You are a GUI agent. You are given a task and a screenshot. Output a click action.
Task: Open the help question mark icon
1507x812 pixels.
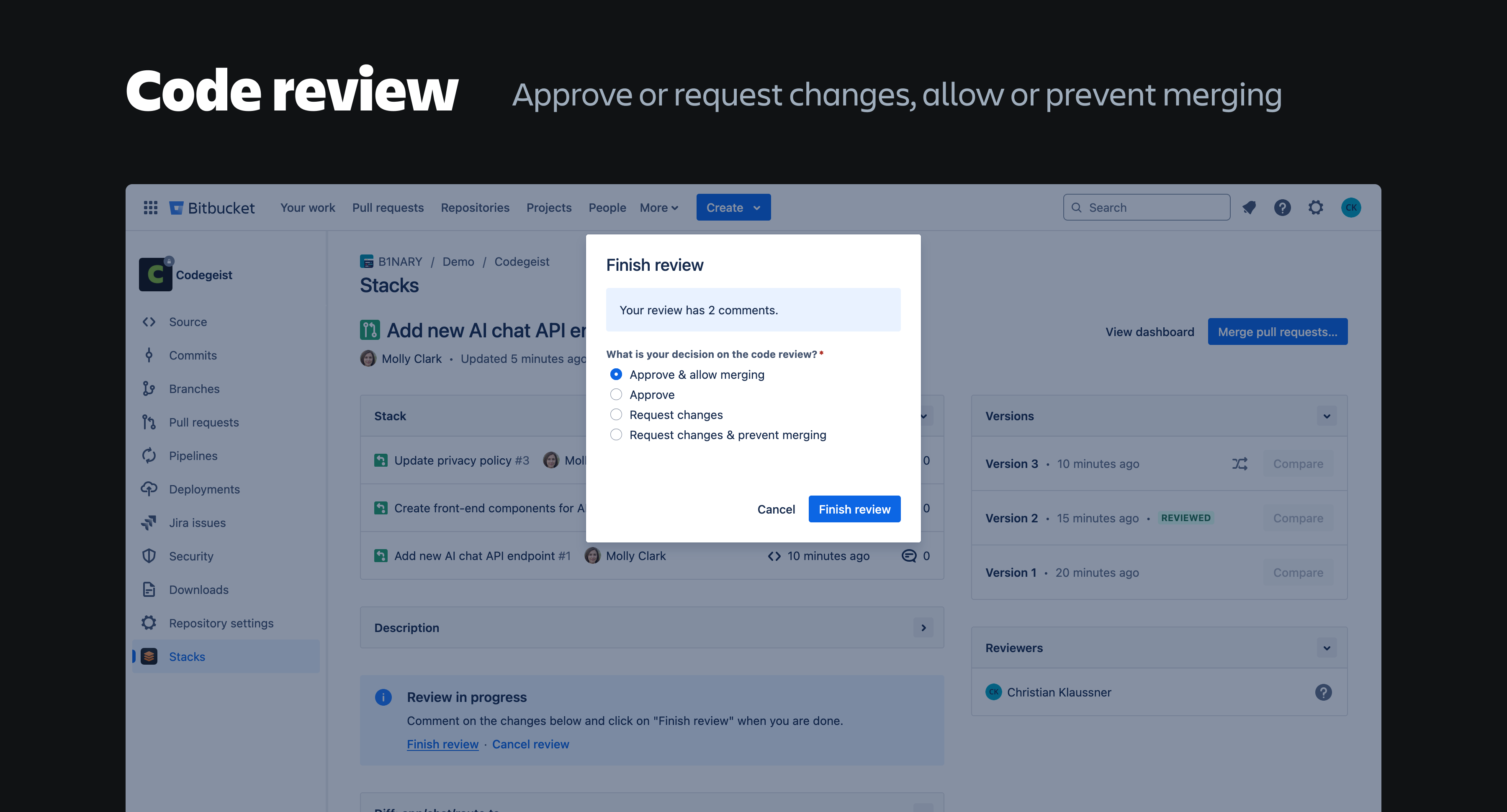[x=1282, y=208]
